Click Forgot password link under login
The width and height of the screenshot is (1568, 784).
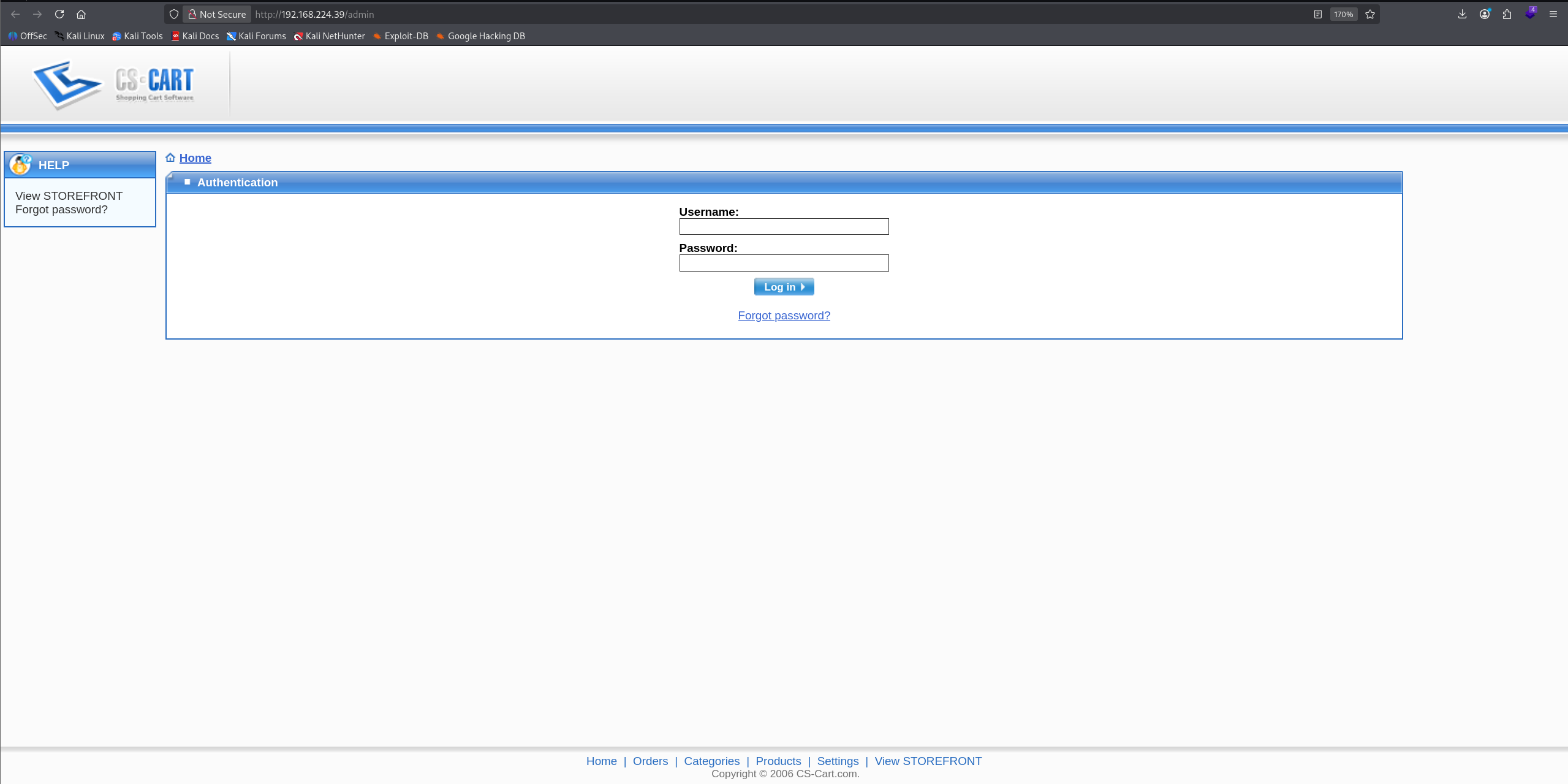(x=784, y=316)
